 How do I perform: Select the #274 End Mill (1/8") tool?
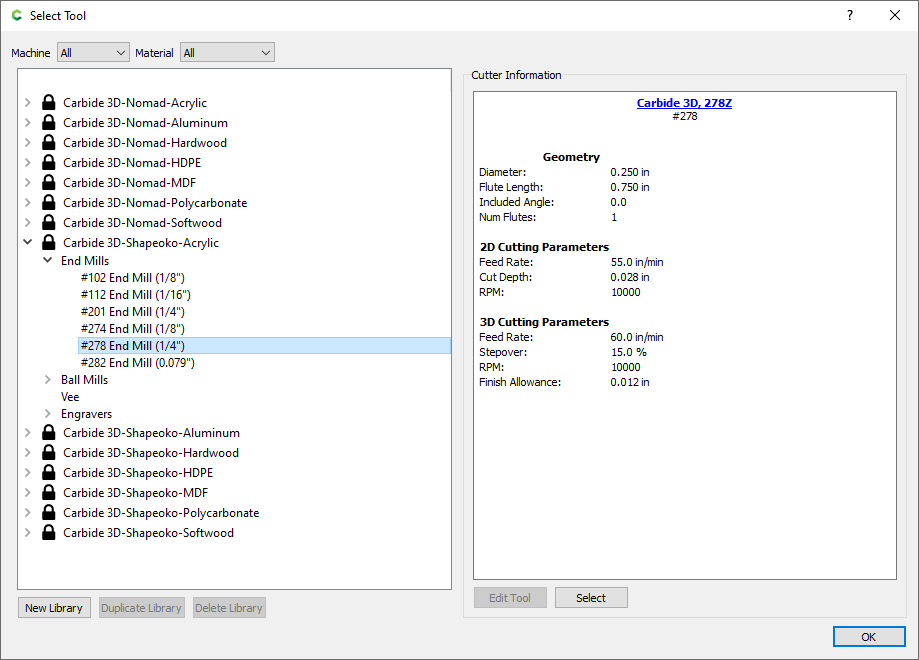point(132,329)
